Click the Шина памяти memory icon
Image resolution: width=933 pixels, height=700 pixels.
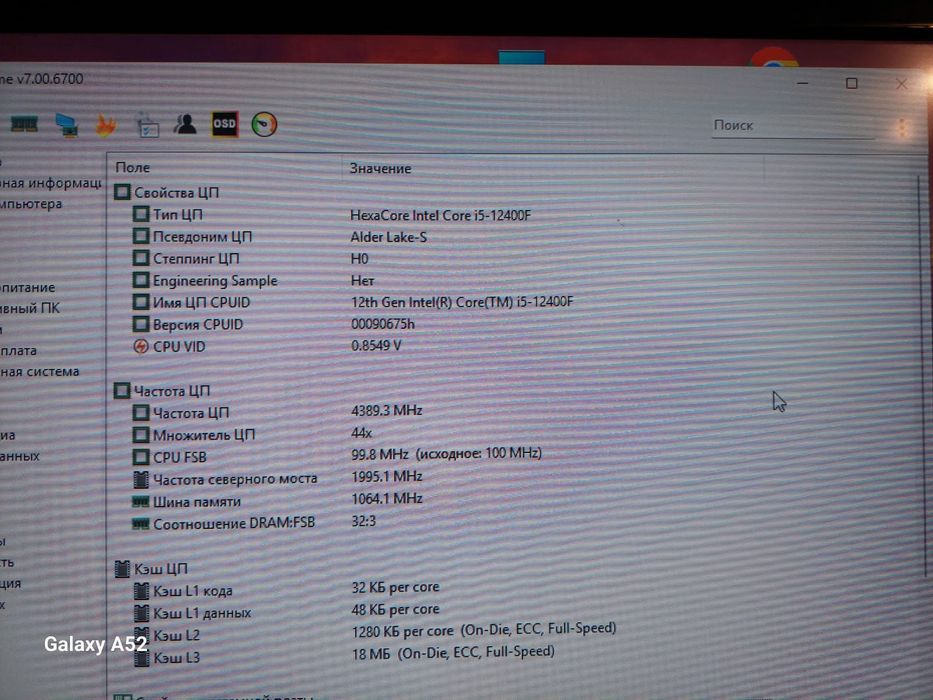point(140,502)
